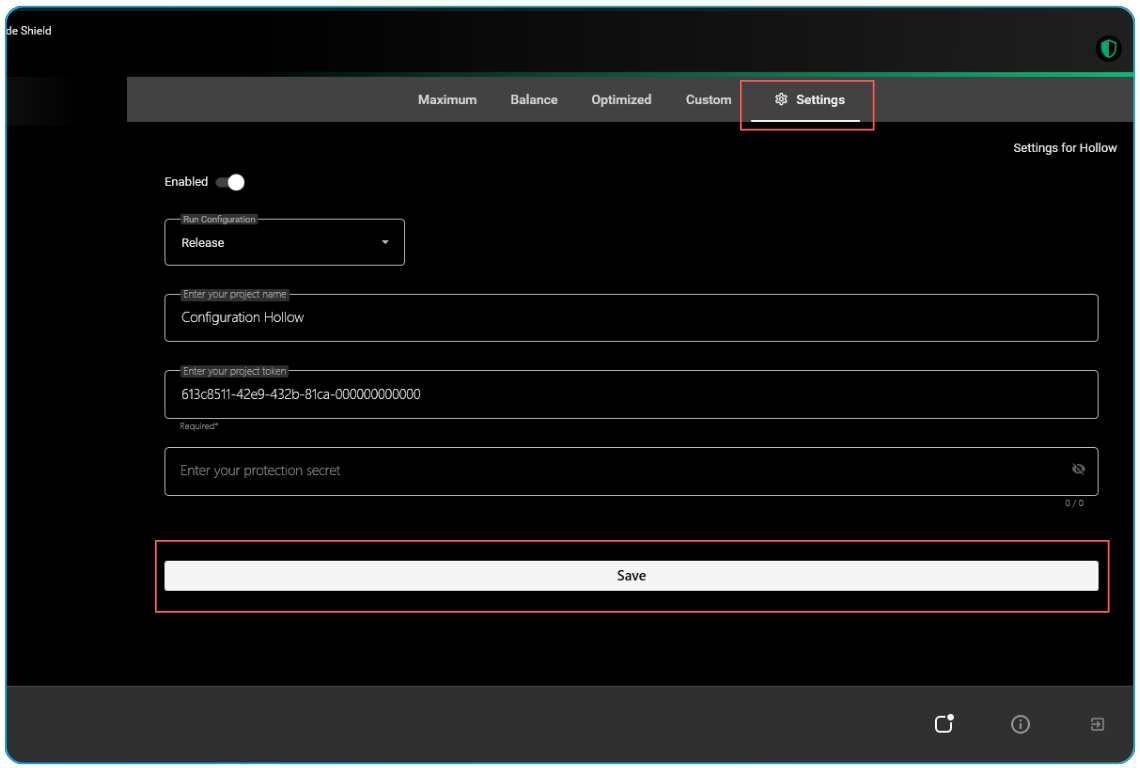Disable protection using the Enabled toggle

[x=231, y=181]
